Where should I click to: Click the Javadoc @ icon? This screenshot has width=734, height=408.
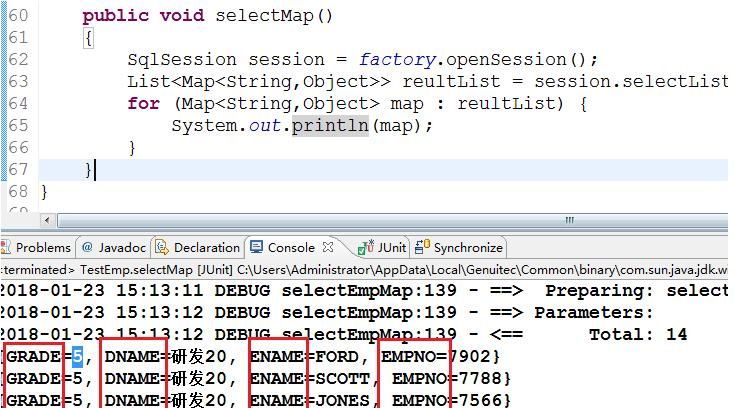(88, 247)
